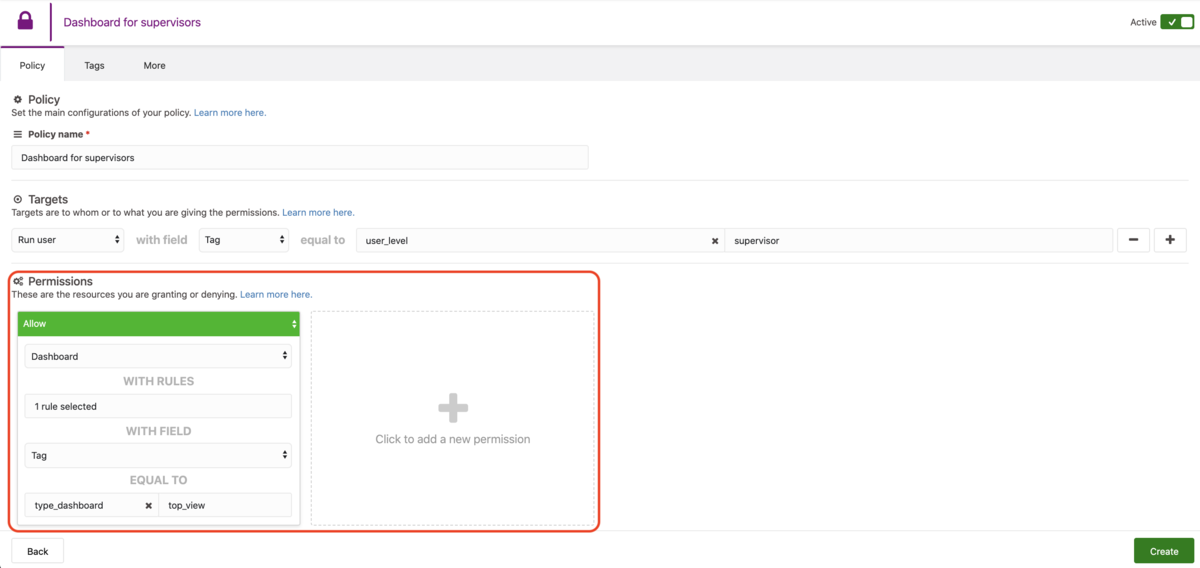Click the Targets section target icon
Image resolution: width=1200 pixels, height=568 pixels.
pyautogui.click(x=18, y=200)
